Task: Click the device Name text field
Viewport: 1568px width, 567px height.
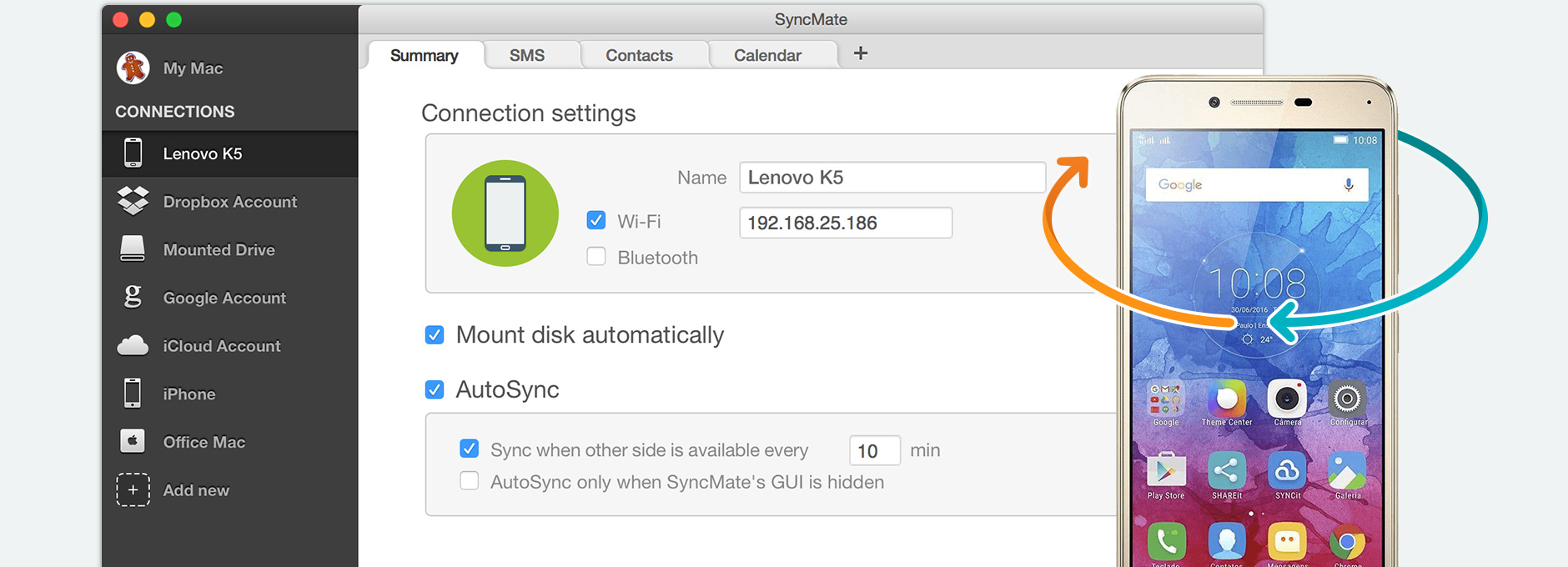Action: (x=892, y=178)
